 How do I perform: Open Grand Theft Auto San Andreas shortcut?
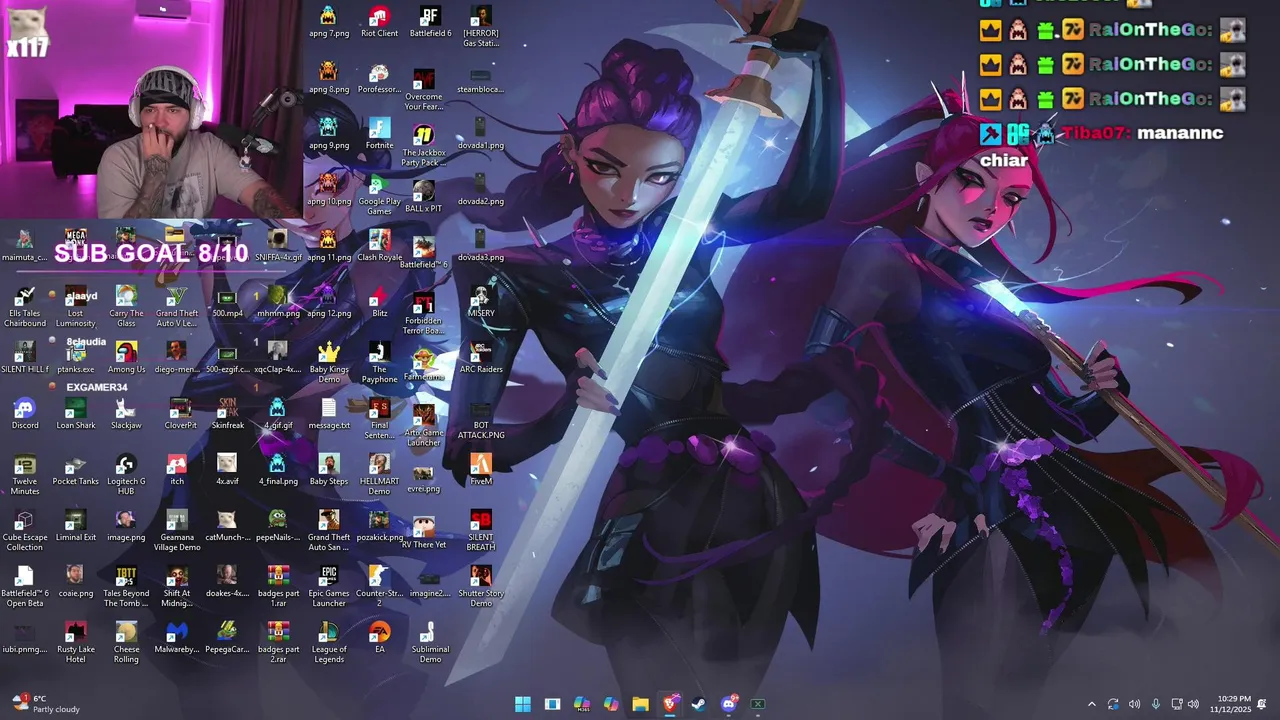[x=328, y=531]
